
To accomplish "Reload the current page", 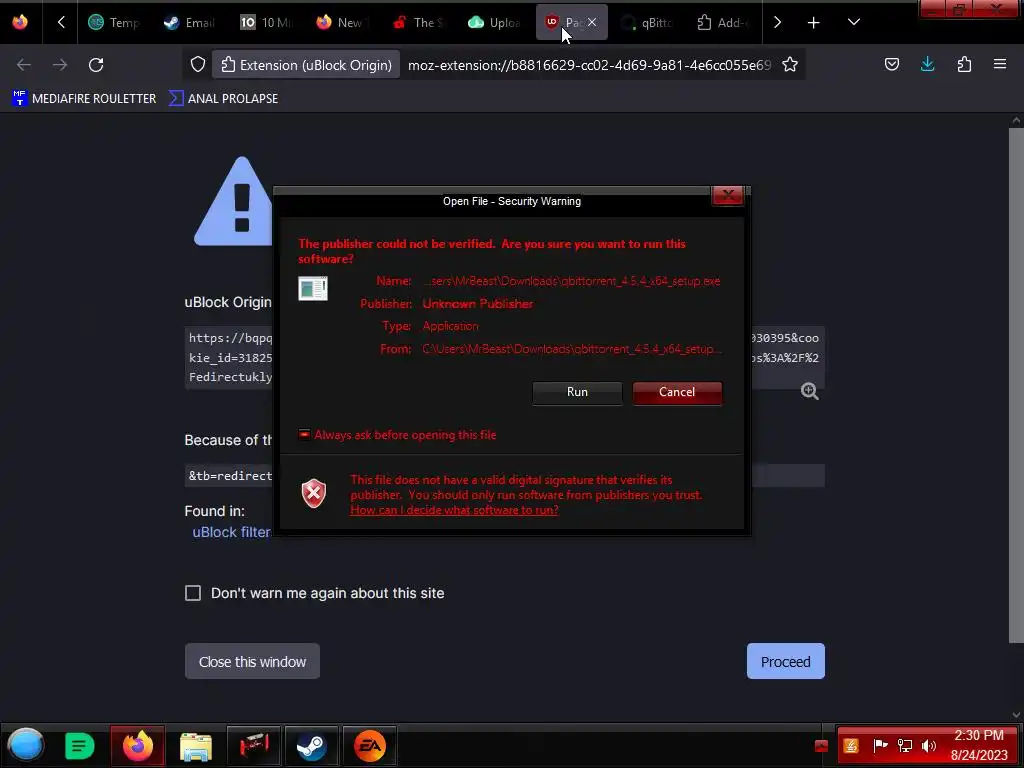I will [96, 65].
